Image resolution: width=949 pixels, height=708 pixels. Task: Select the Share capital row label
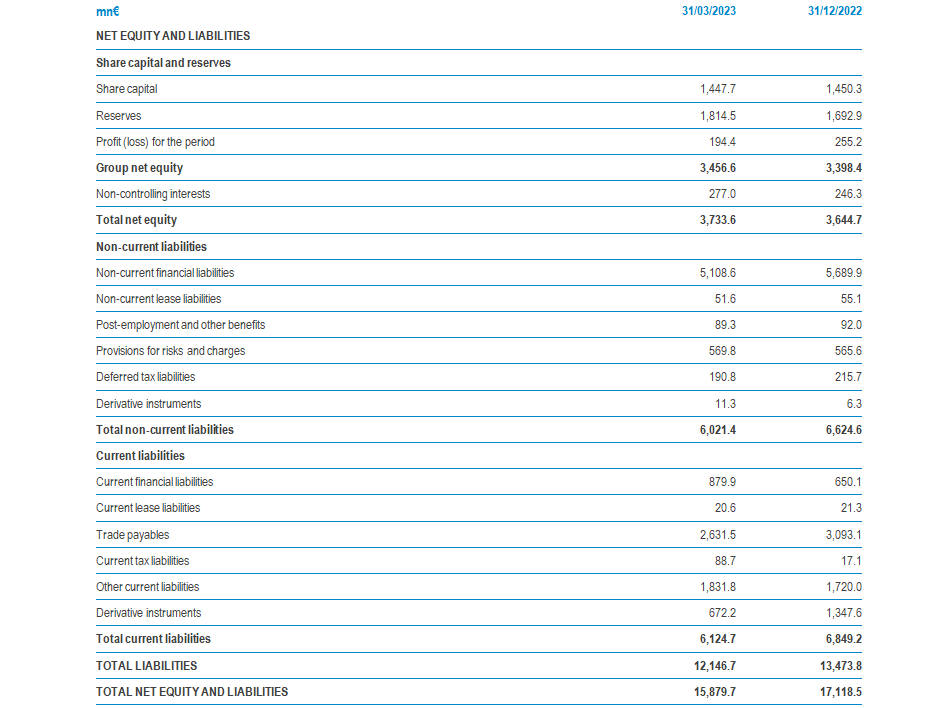126,89
